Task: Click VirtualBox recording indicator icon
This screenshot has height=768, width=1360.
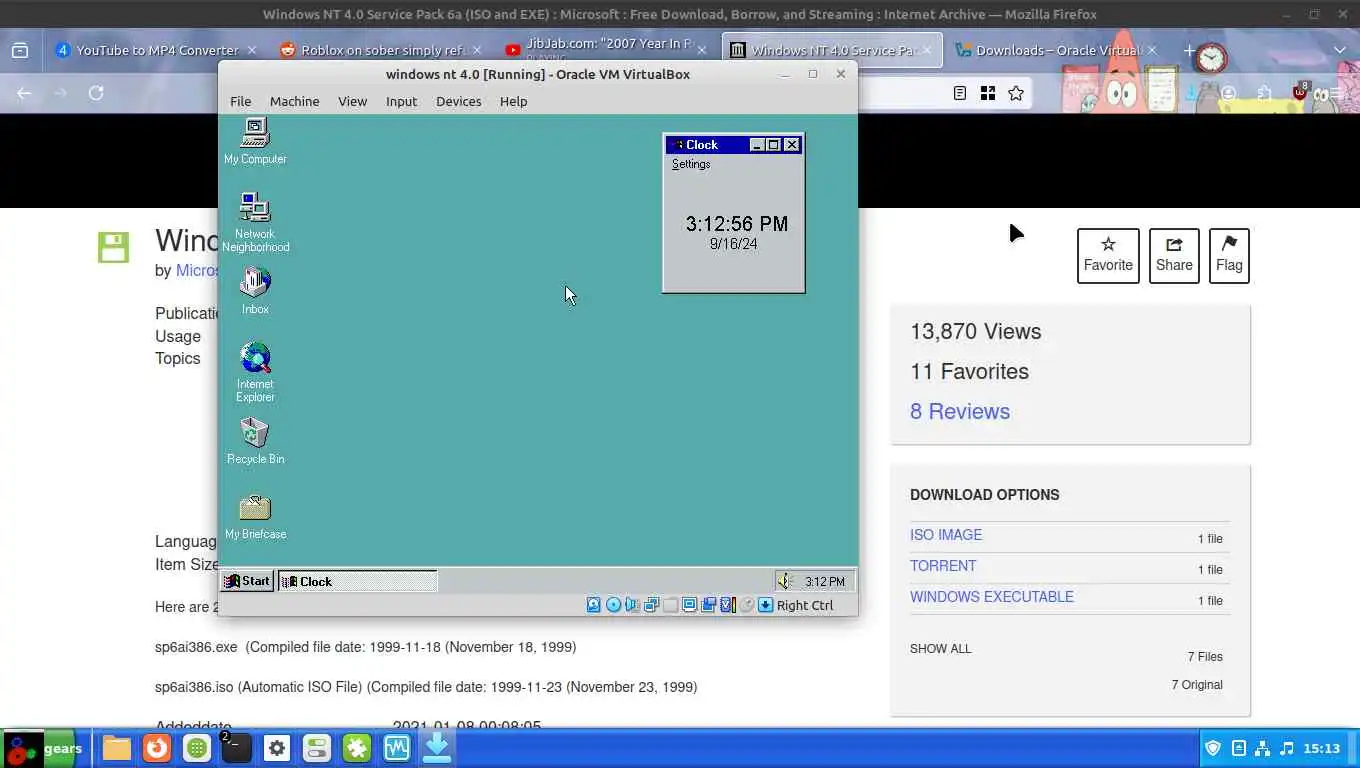Action: point(708,605)
